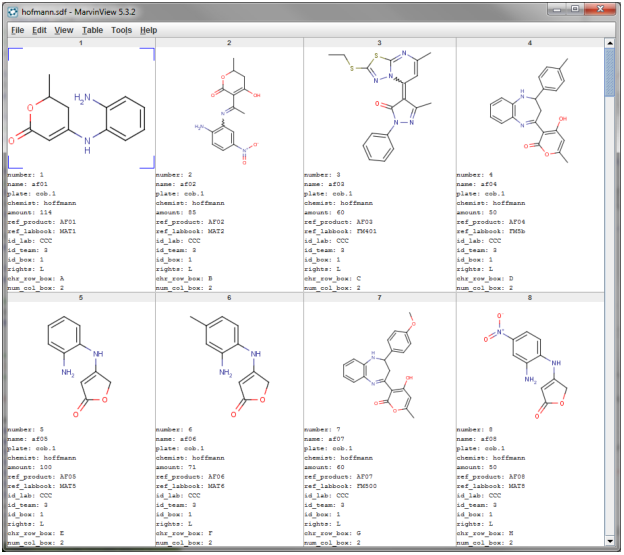This screenshot has width=624, height=555.
Task: Click column header labeled 3
Action: click(380, 43)
